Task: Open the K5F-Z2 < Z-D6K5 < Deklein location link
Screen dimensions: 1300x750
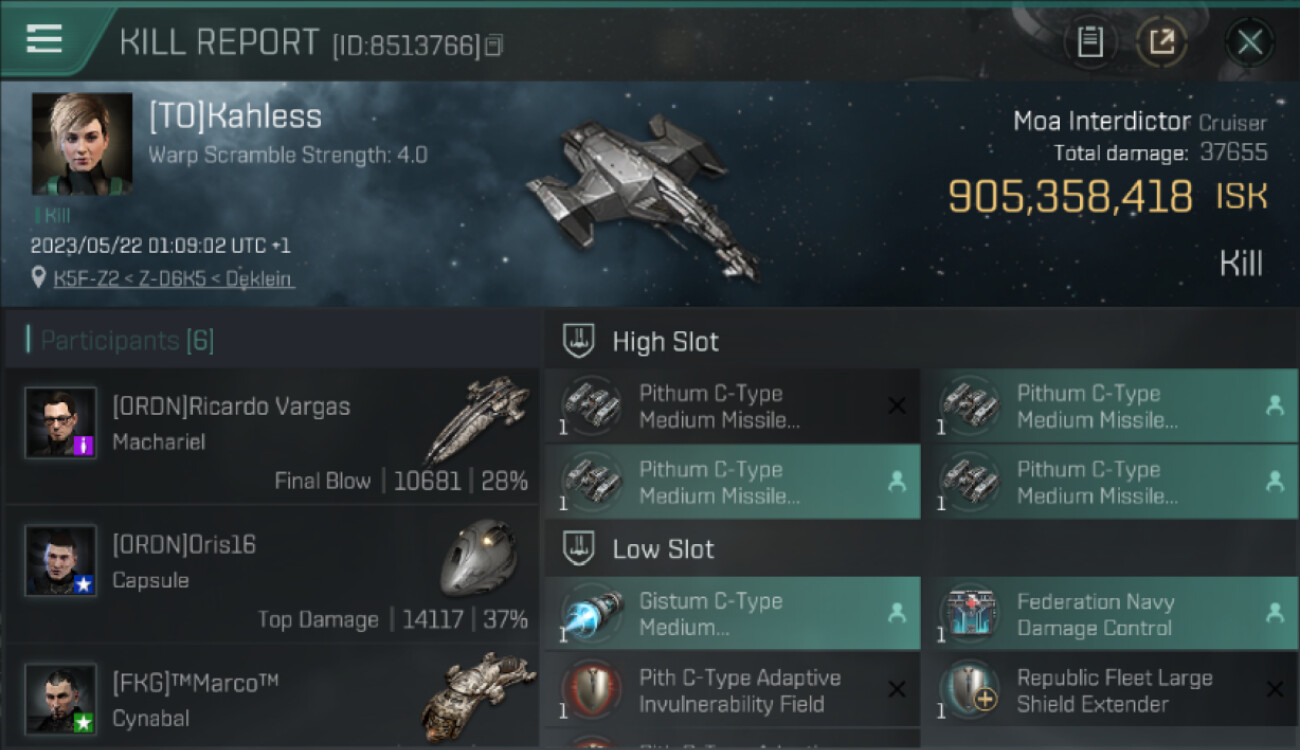Action: [x=174, y=279]
